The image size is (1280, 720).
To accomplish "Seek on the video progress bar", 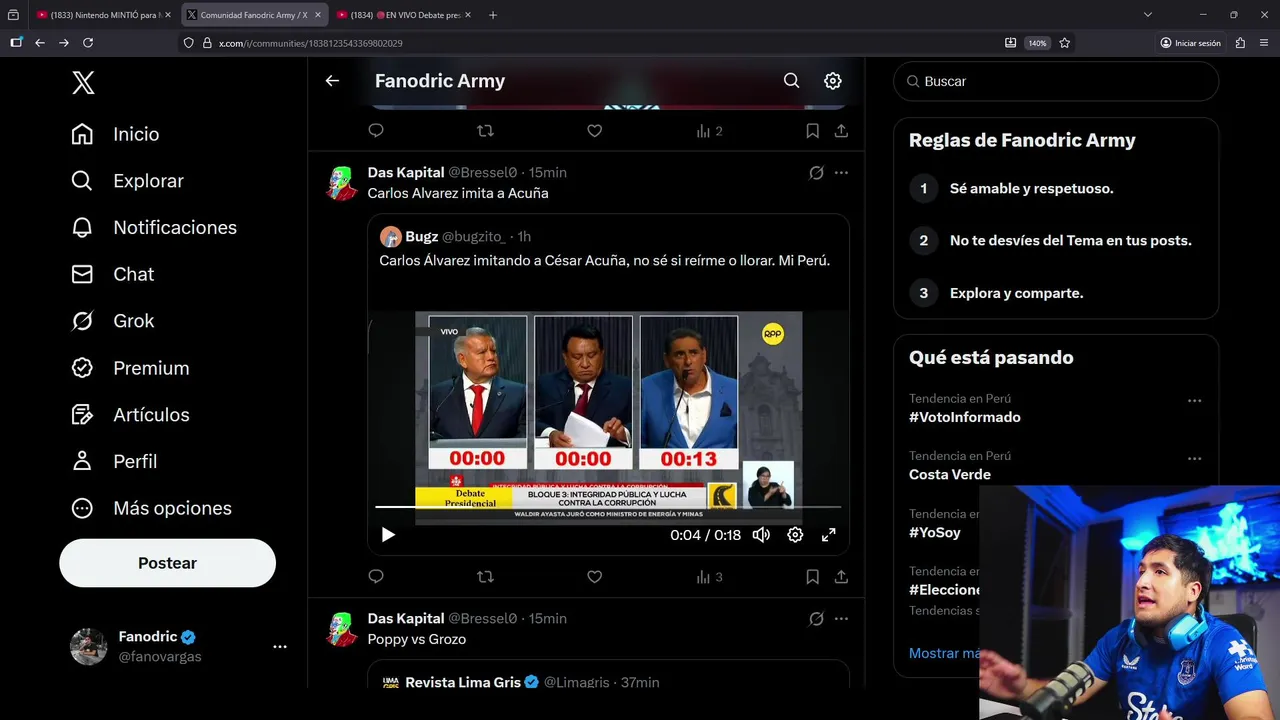I will [x=608, y=507].
